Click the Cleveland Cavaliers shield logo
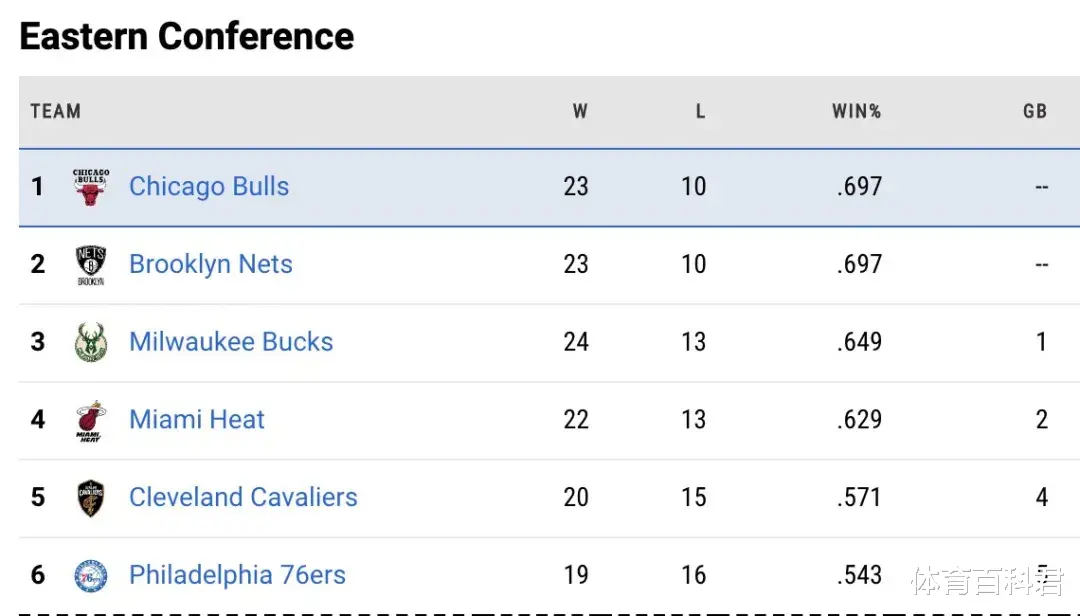Image resolution: width=1080 pixels, height=616 pixels. 91,498
